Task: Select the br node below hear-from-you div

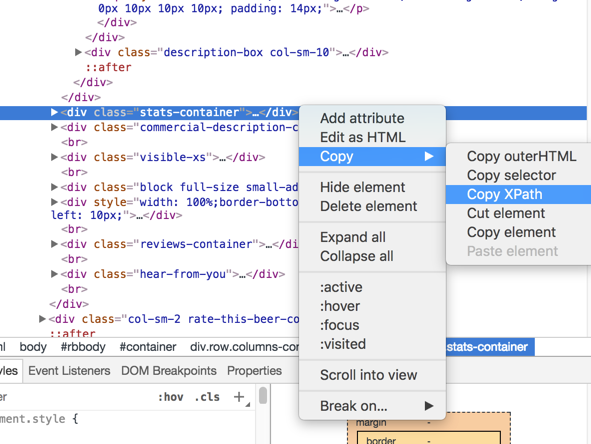Action: 74,289
